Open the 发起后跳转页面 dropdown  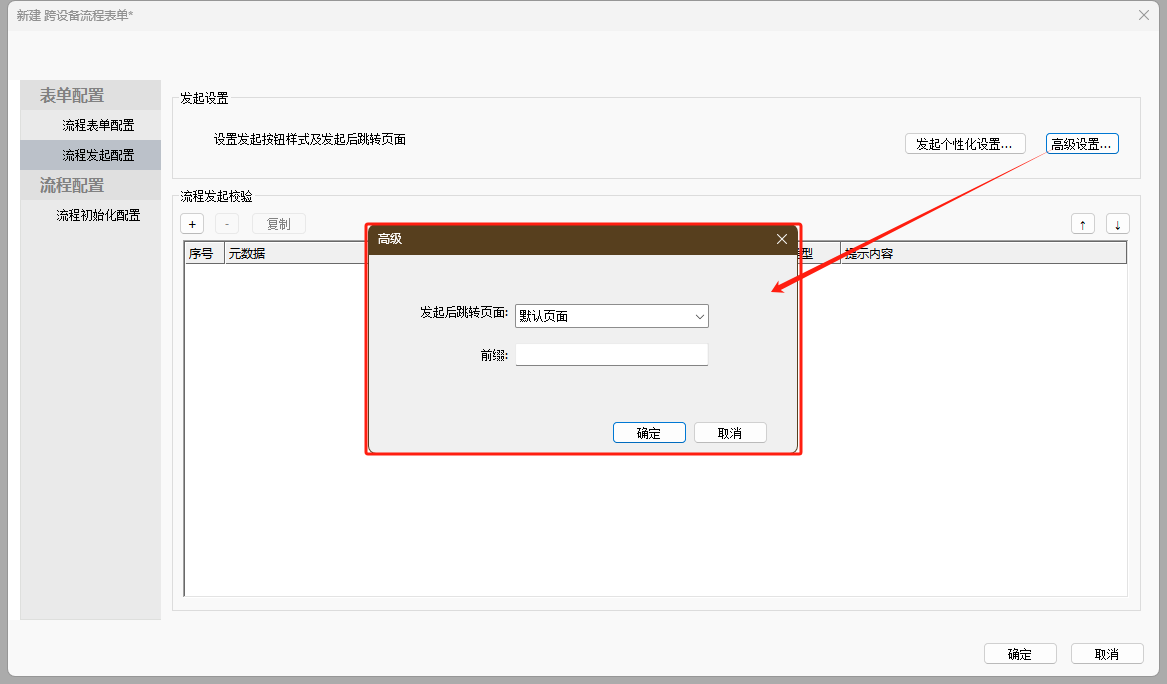pos(611,316)
